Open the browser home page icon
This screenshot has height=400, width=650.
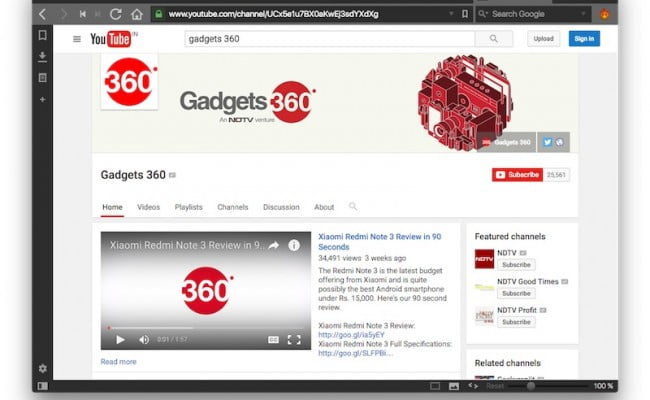coord(137,15)
